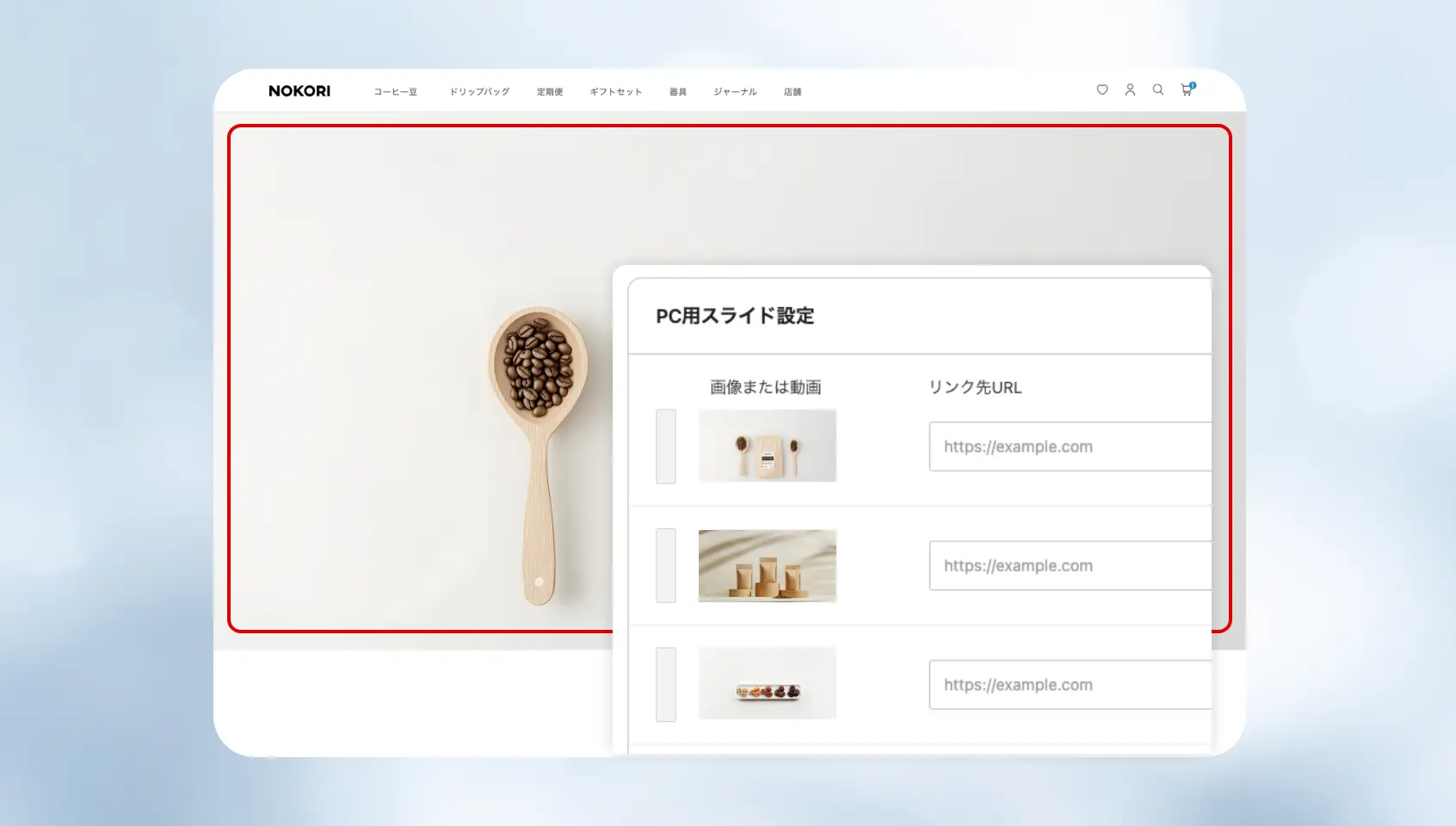The height and width of the screenshot is (826, 1456).
Task: Open the ドリップバッグ menu item
Action: point(479,92)
